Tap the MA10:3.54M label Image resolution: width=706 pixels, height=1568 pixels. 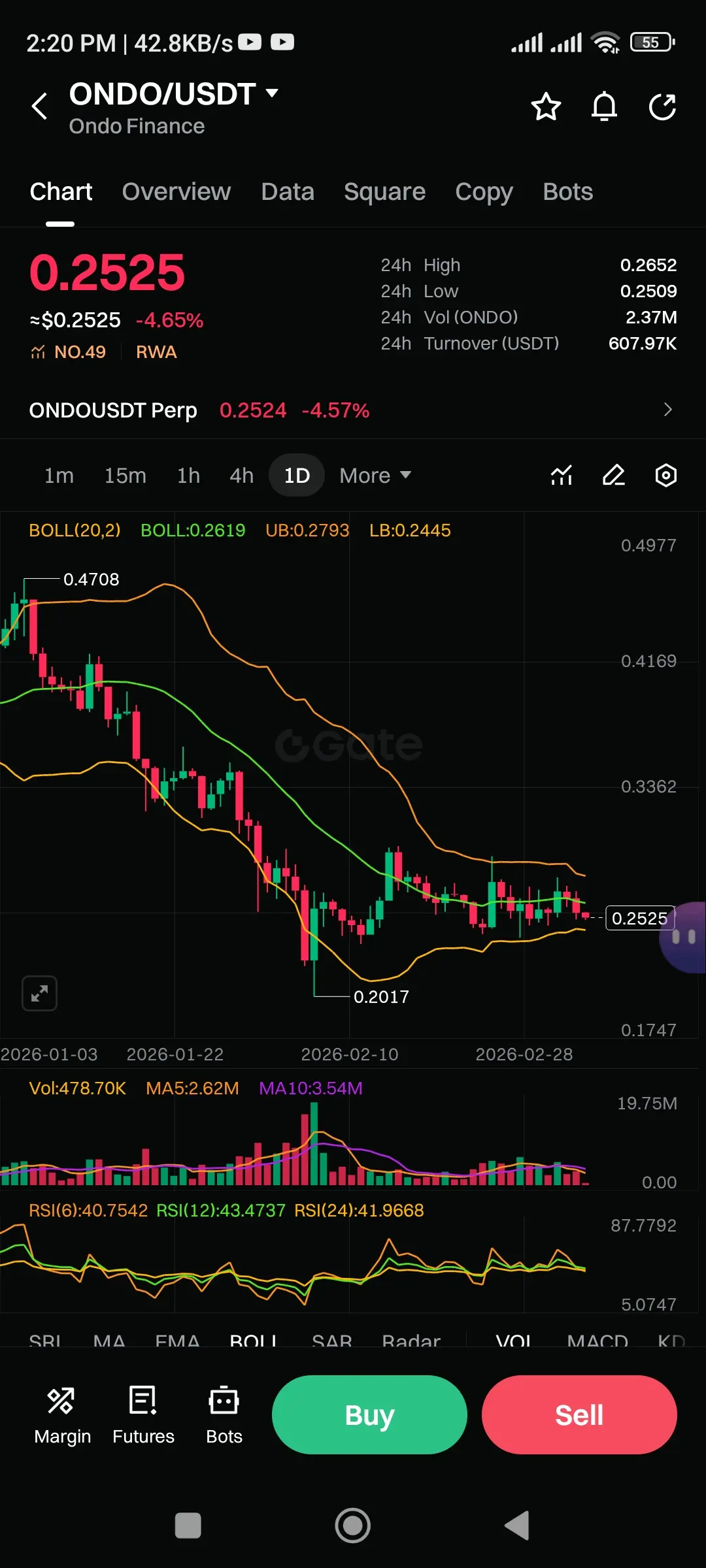click(311, 1088)
